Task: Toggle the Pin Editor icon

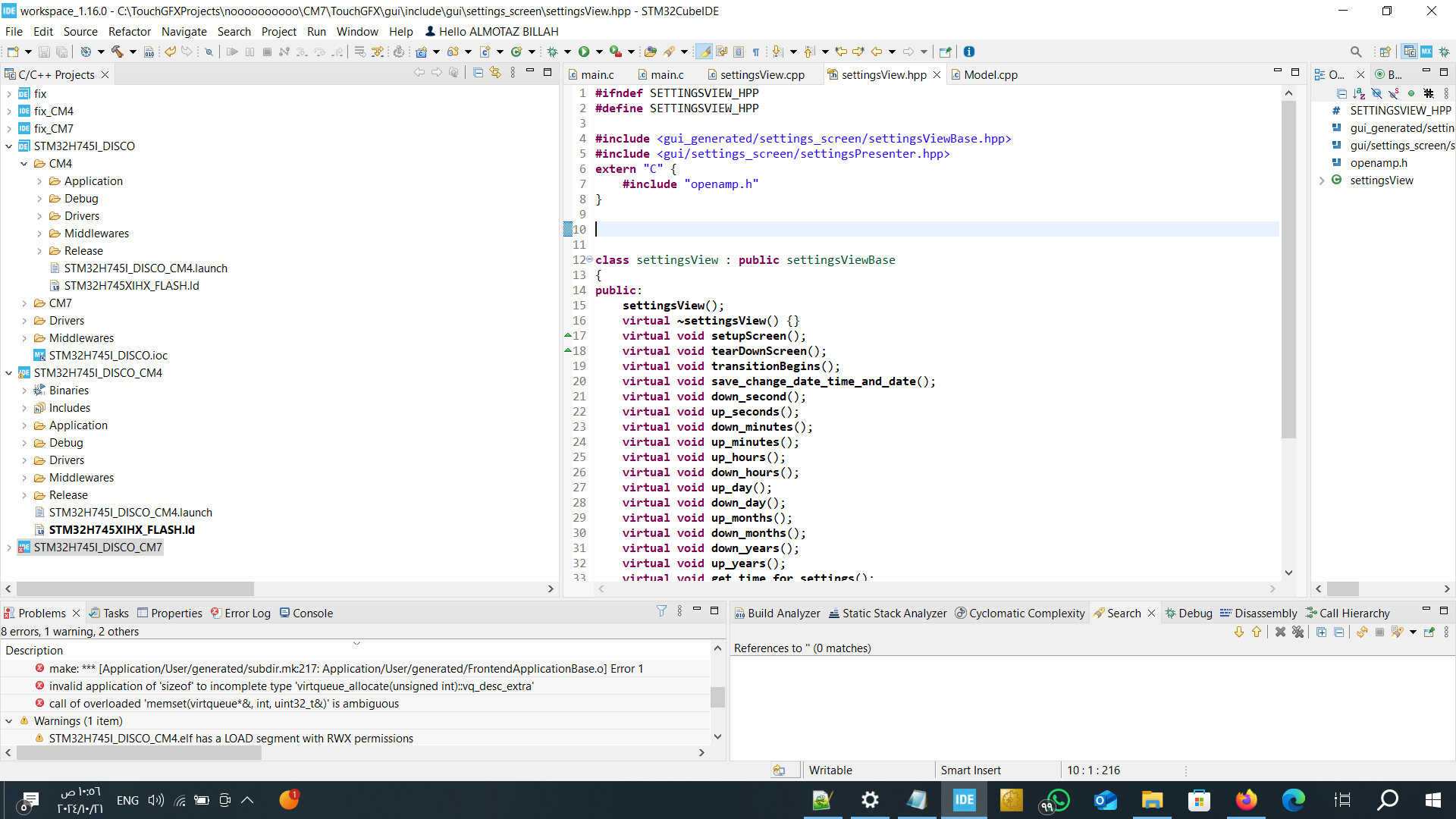Action: [946, 52]
